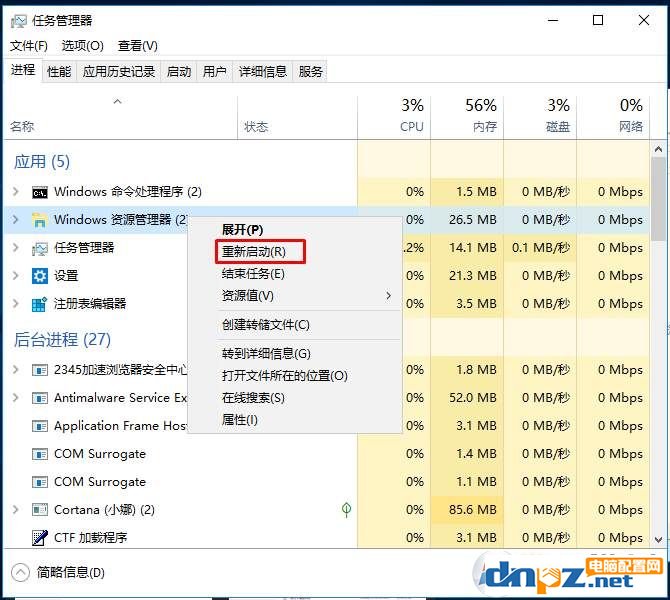
Task: Choose 打开文件所在的位置(O) menu entry
Action: (295, 376)
